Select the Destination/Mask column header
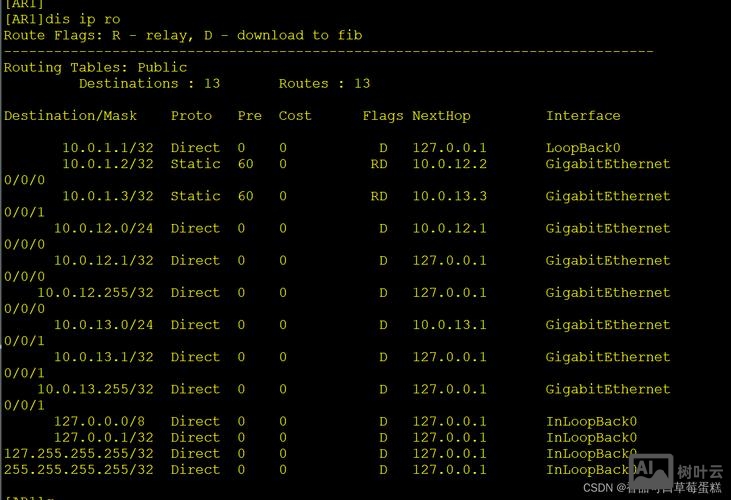Image resolution: width=731 pixels, height=500 pixels. pyautogui.click(x=71, y=116)
